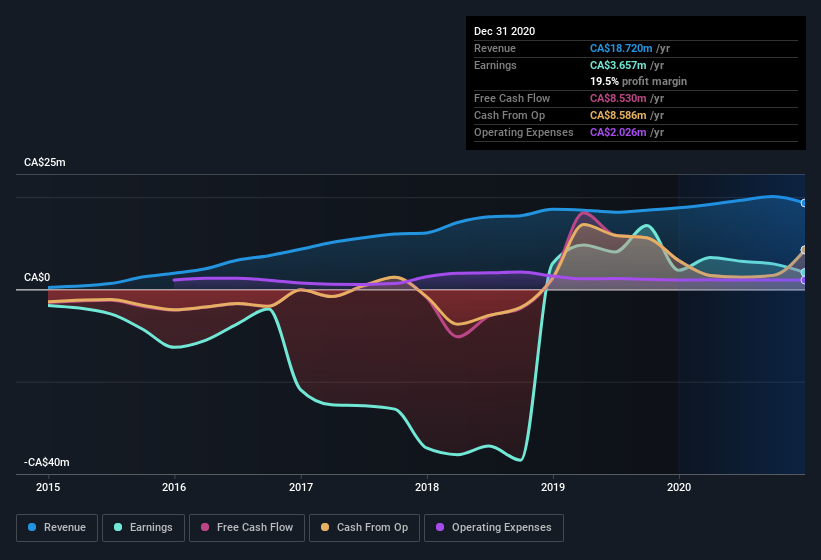The height and width of the screenshot is (560, 821).
Task: Click the Earnings endpoint marker at the chart's right edge
Action: [804, 273]
